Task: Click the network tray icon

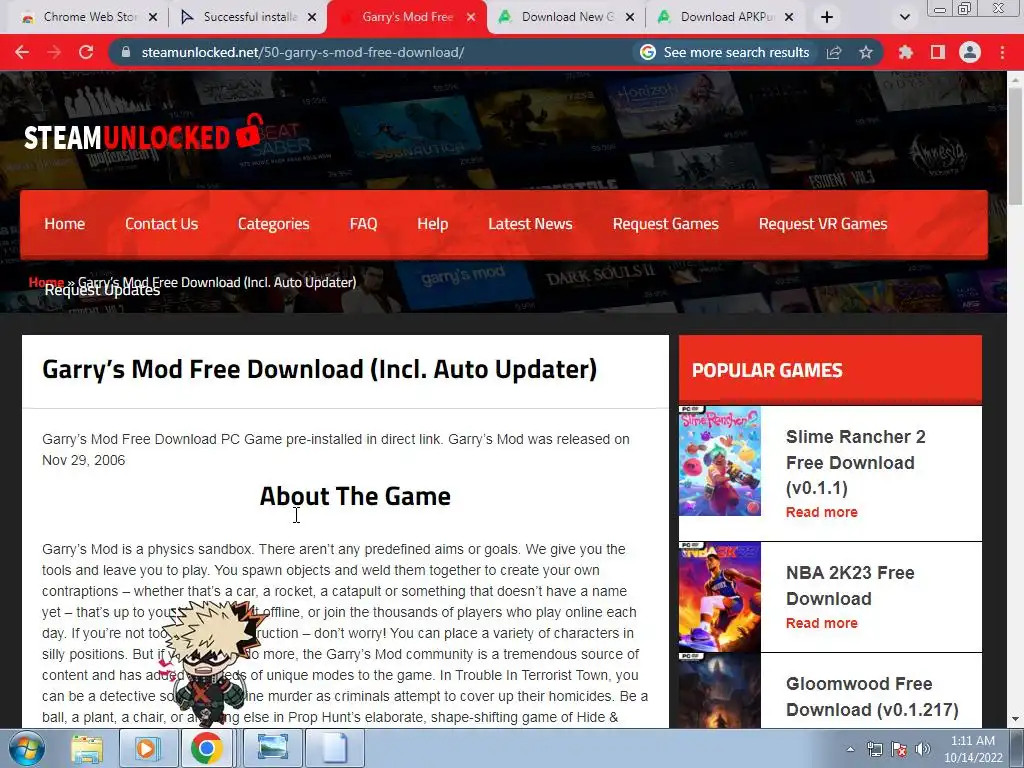Action: tap(874, 749)
